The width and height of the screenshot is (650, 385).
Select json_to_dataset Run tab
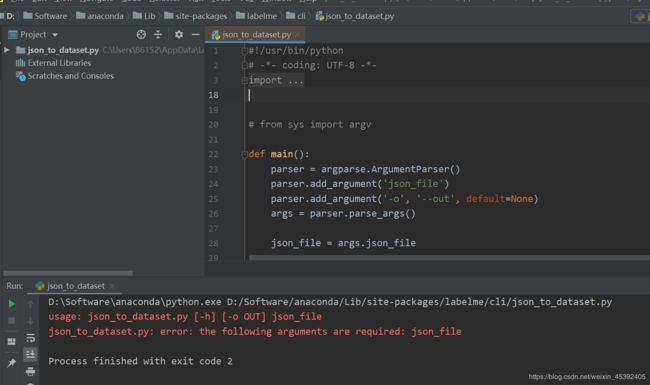tap(75, 286)
